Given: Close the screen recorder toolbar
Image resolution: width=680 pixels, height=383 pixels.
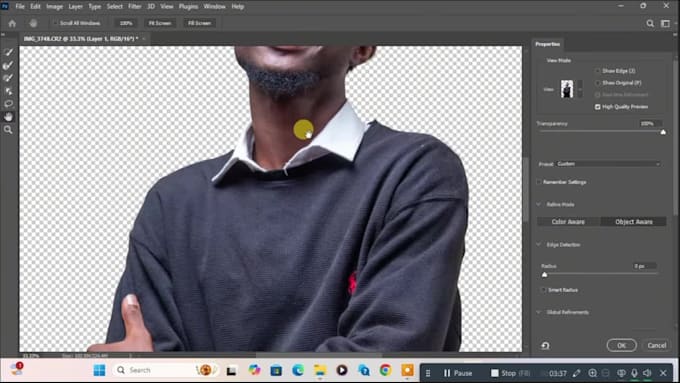Looking at the screenshot, I should click(663, 373).
